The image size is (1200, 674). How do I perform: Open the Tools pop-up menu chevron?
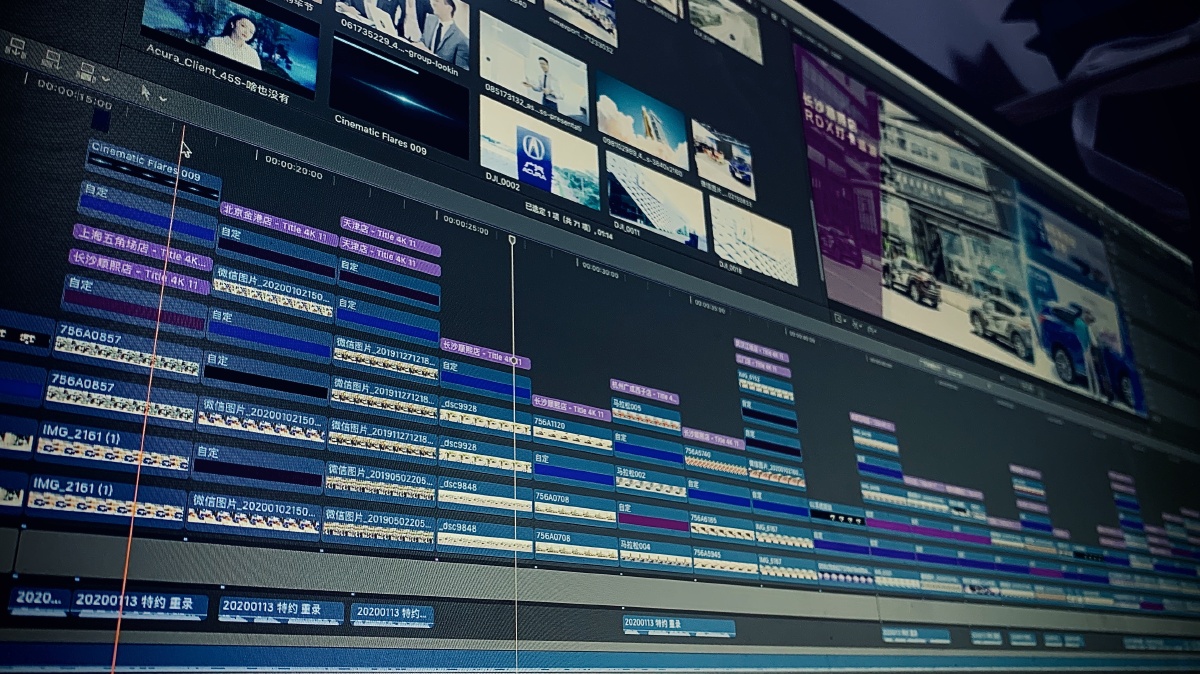point(163,99)
